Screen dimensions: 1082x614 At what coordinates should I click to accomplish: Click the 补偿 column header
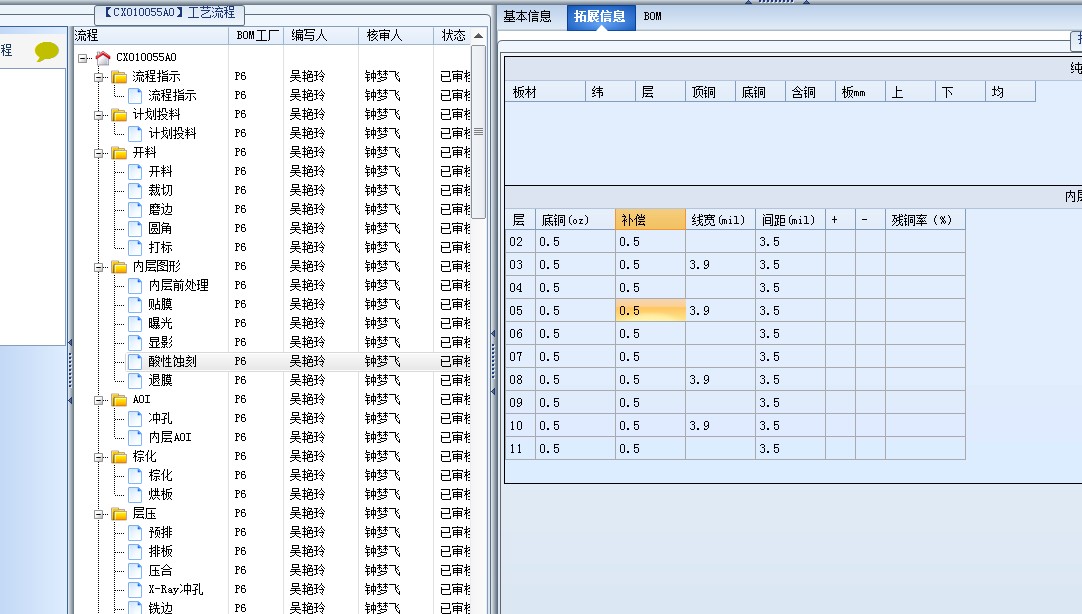click(x=650, y=220)
